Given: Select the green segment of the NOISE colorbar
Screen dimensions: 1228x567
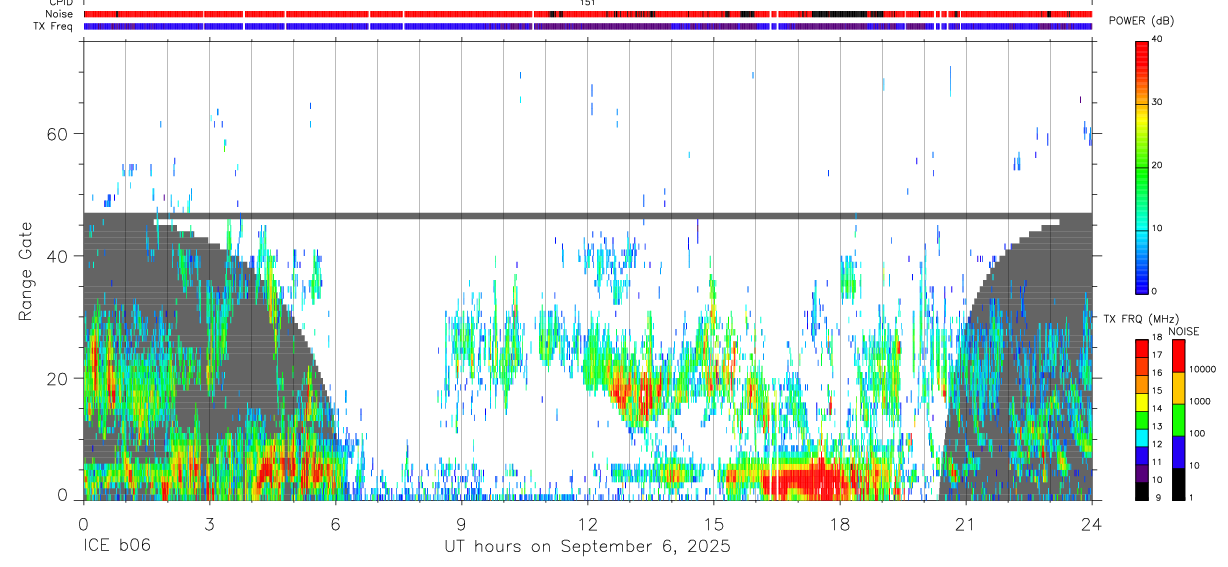Looking at the screenshot, I should tap(1177, 419).
